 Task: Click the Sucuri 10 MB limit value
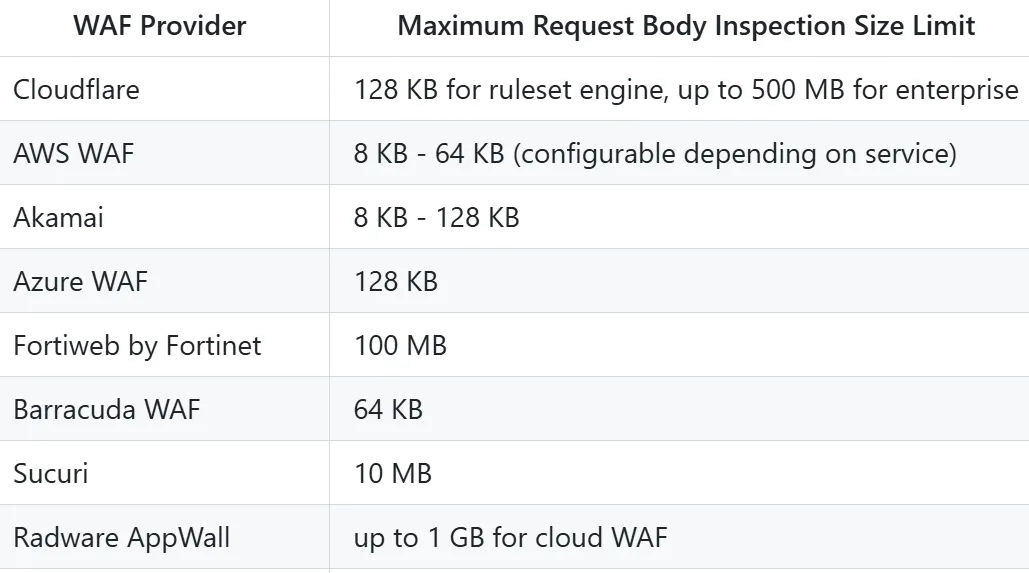393,473
